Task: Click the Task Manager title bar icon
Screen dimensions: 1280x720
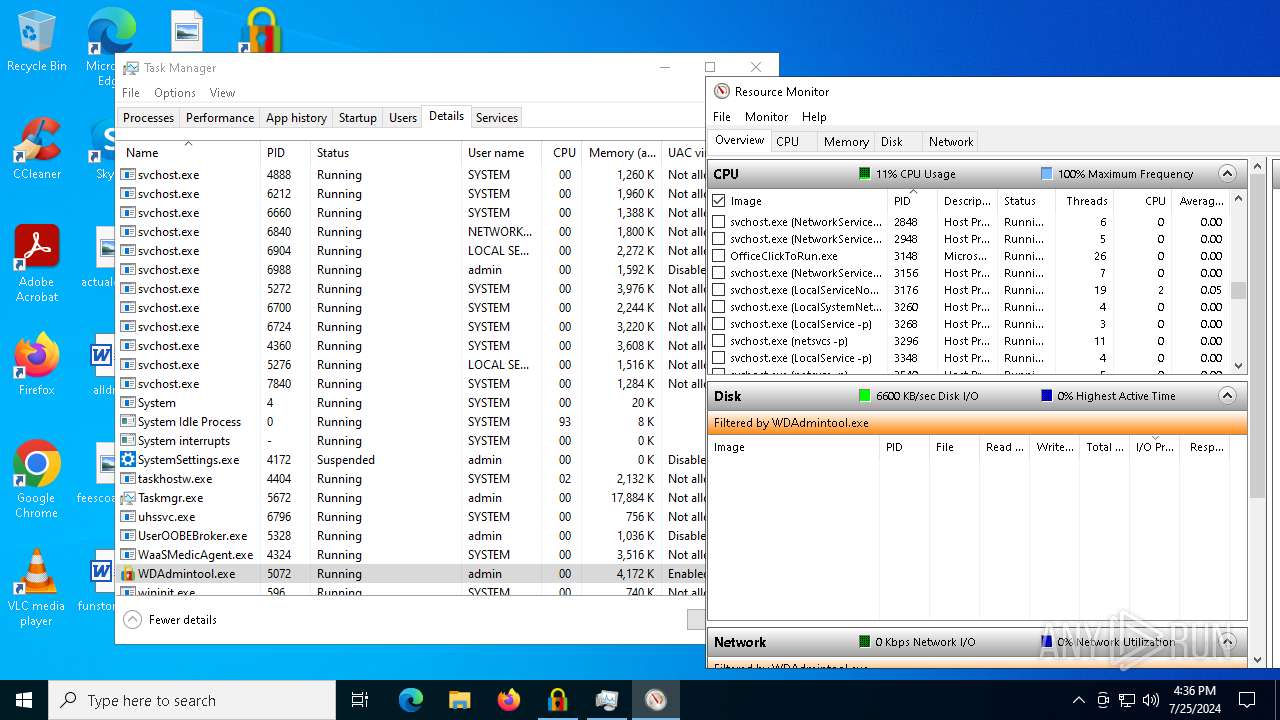Action: tap(131, 68)
